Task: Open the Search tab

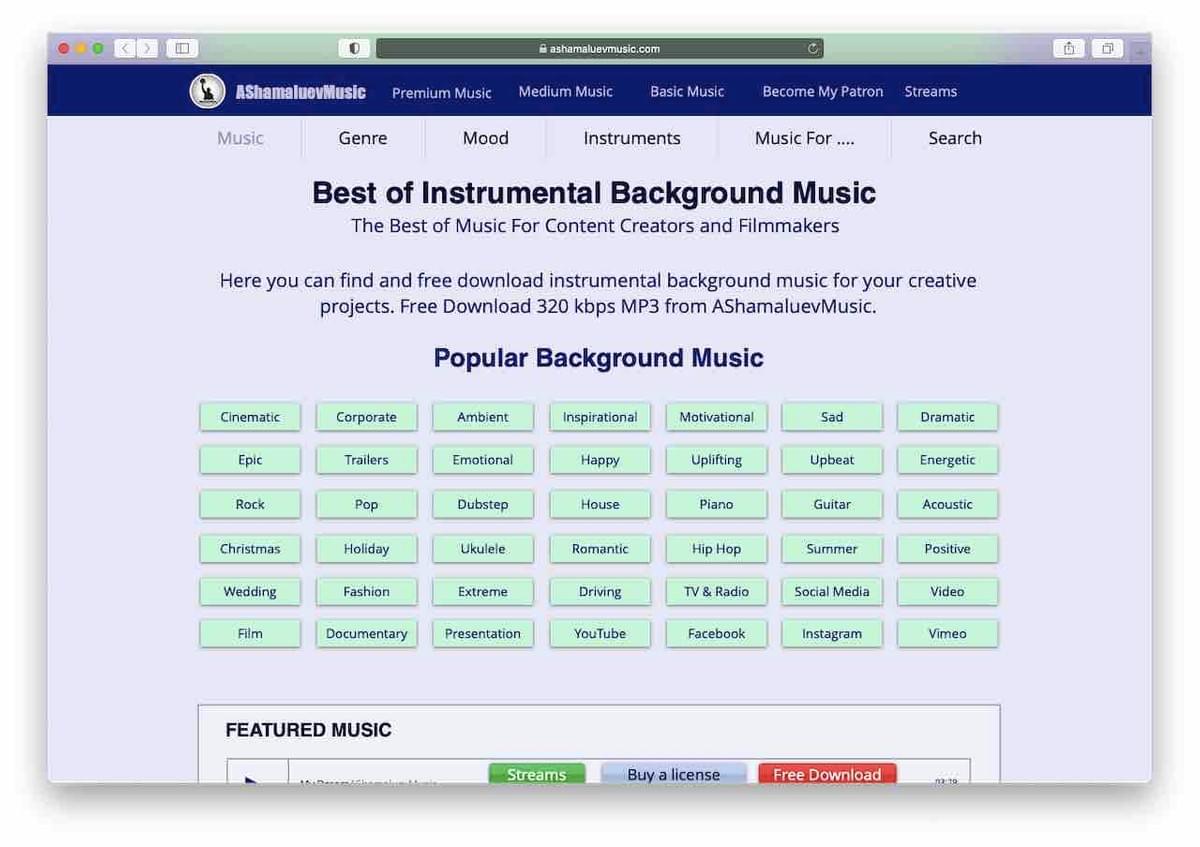Action: pyautogui.click(x=955, y=138)
